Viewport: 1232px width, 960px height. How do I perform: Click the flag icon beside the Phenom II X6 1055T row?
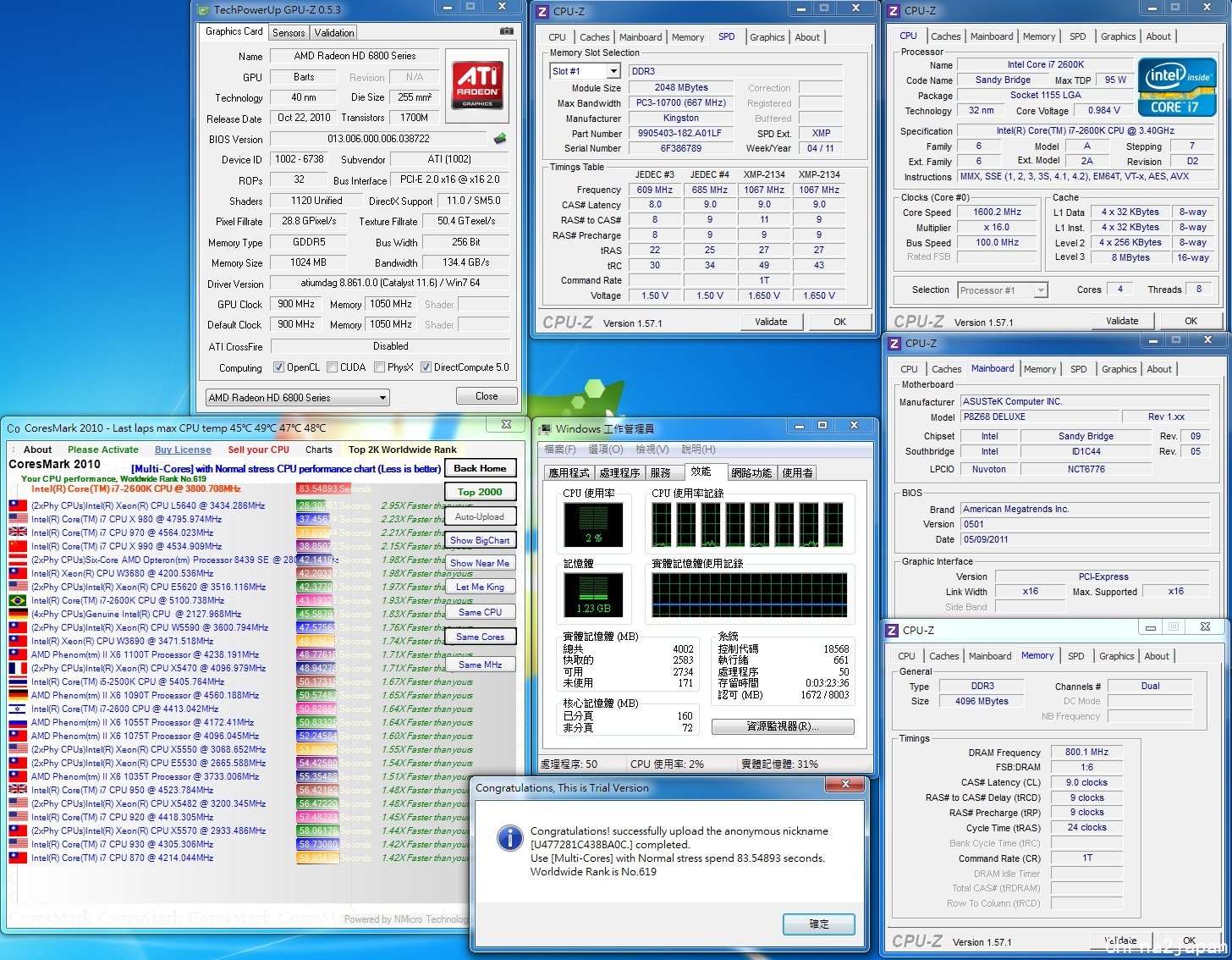pyautogui.click(x=18, y=722)
